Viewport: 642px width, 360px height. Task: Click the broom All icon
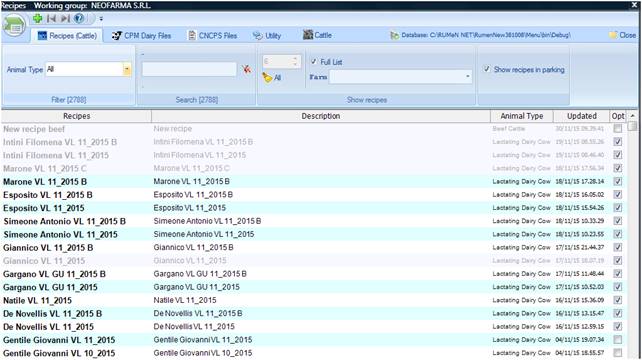[267, 77]
